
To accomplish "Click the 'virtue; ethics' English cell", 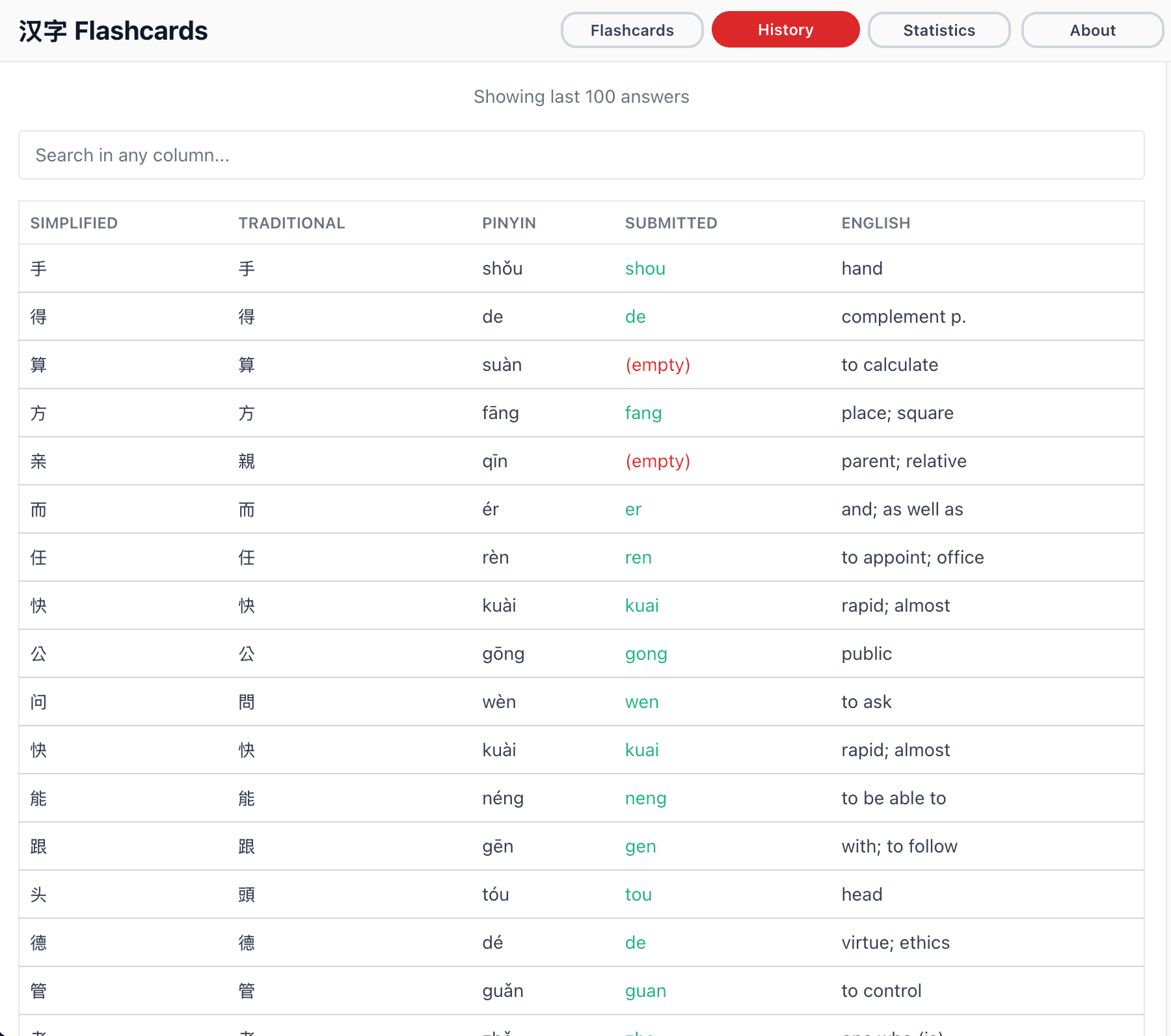I will pyautogui.click(x=895, y=943).
